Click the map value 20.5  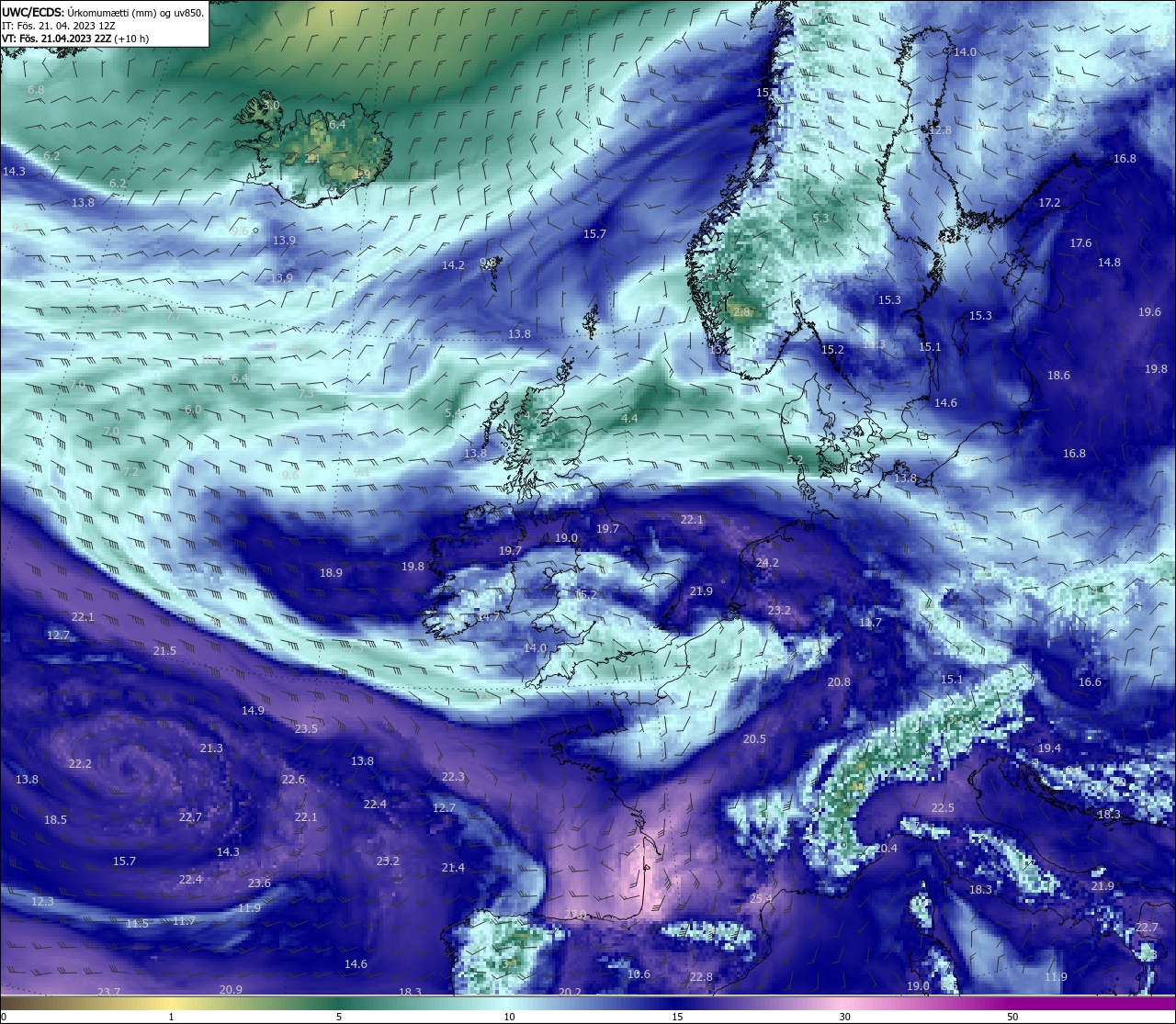(754, 739)
